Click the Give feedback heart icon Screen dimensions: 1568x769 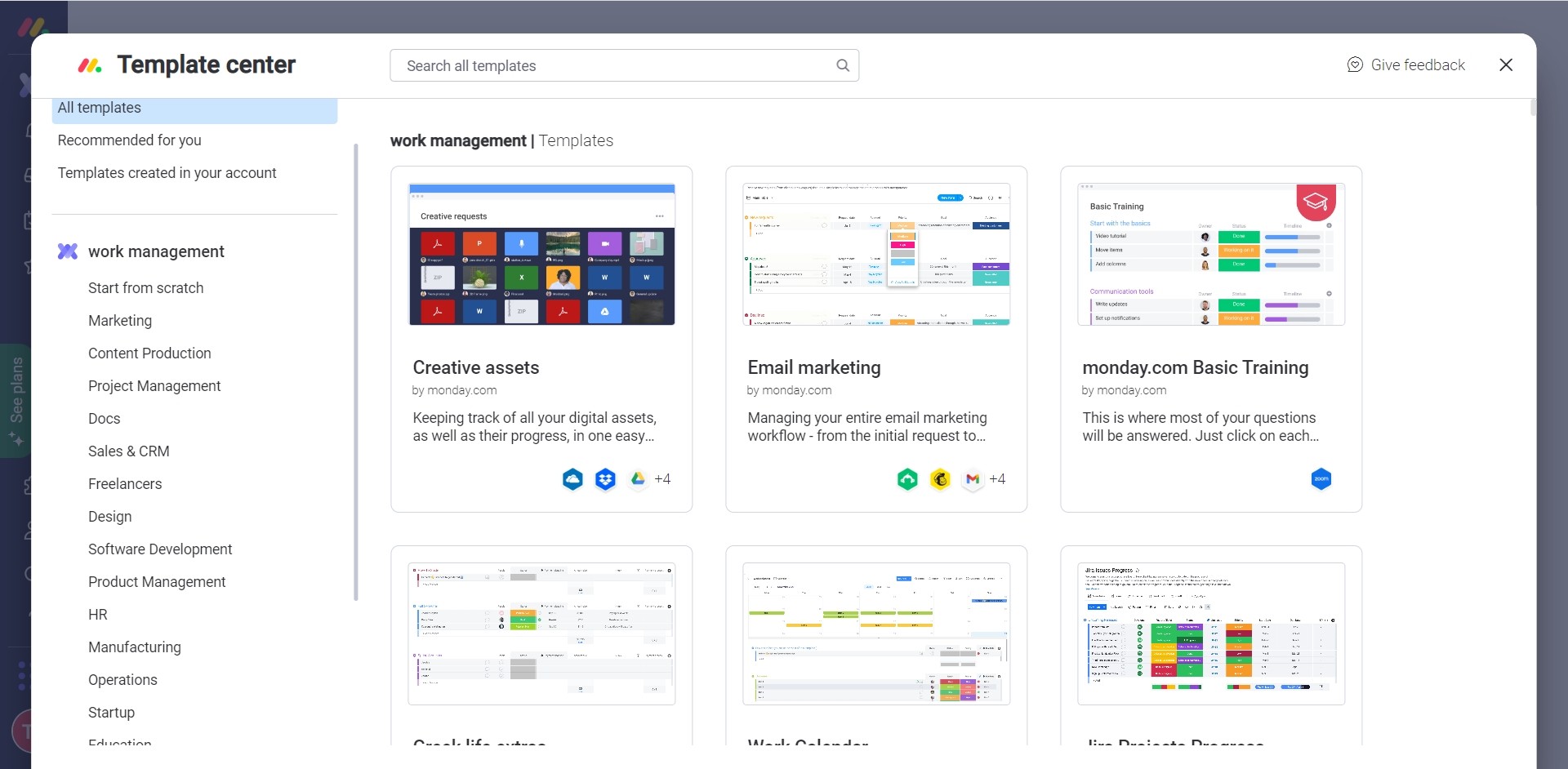pos(1354,64)
